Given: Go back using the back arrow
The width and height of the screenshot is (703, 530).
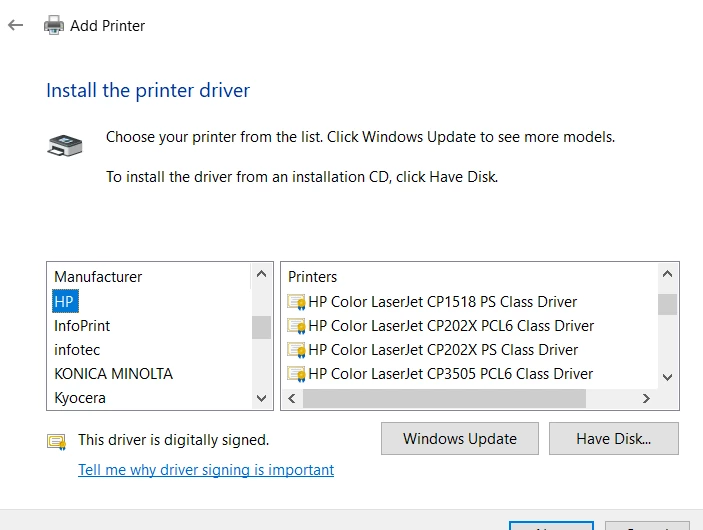Looking at the screenshot, I should pyautogui.click(x=16, y=26).
